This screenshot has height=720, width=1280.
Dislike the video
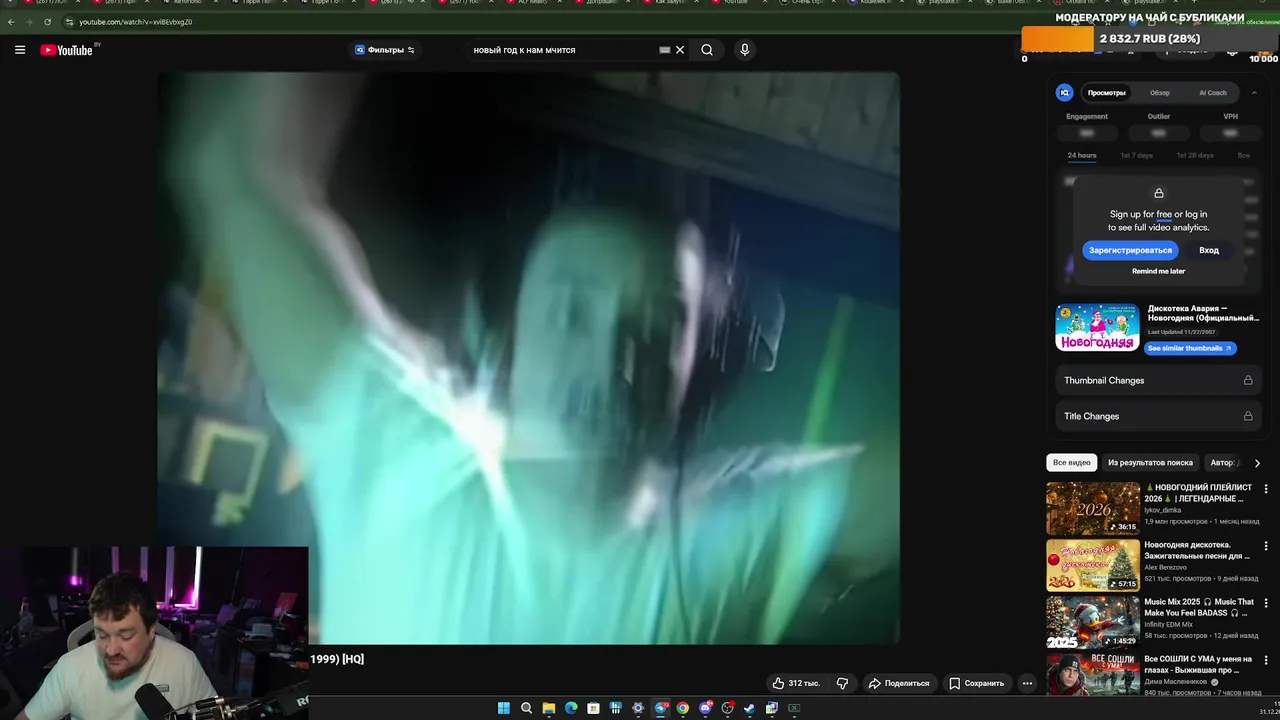click(842, 683)
